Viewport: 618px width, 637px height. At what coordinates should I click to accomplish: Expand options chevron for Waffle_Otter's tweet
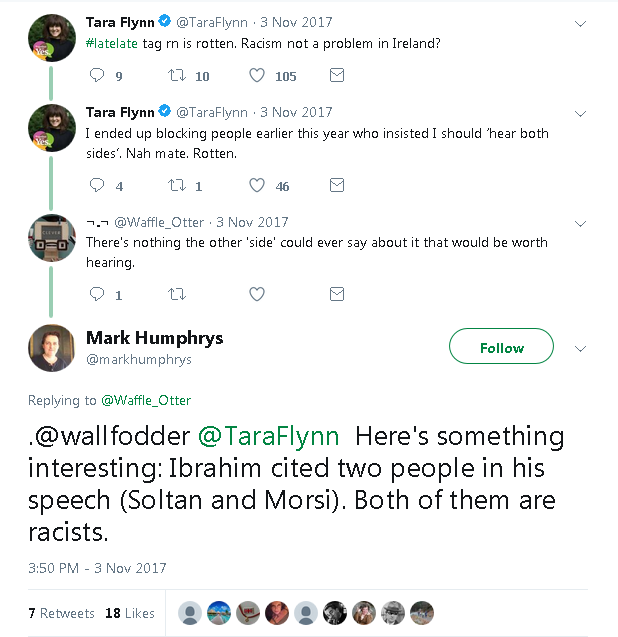[x=581, y=222]
